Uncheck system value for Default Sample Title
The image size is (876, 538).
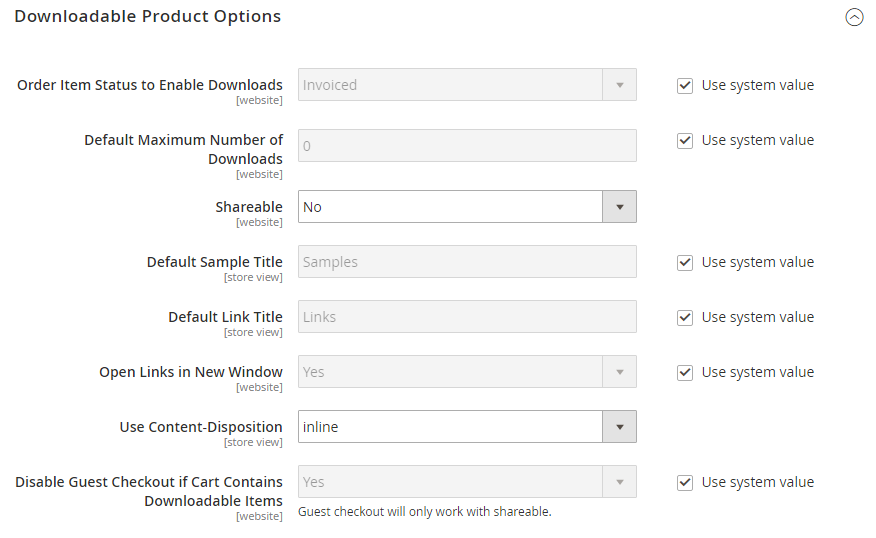click(685, 262)
